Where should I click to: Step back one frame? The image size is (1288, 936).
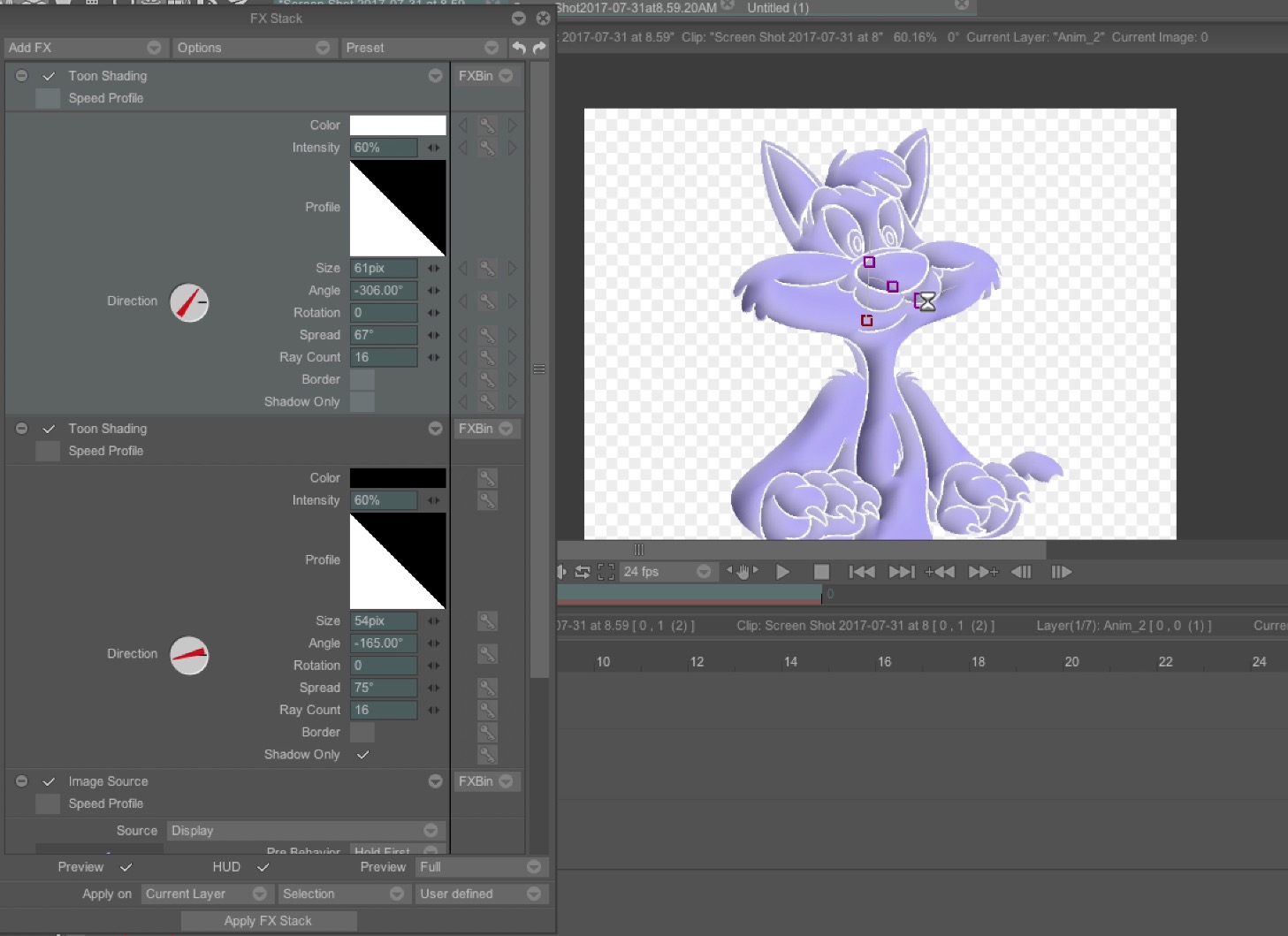pos(1022,572)
